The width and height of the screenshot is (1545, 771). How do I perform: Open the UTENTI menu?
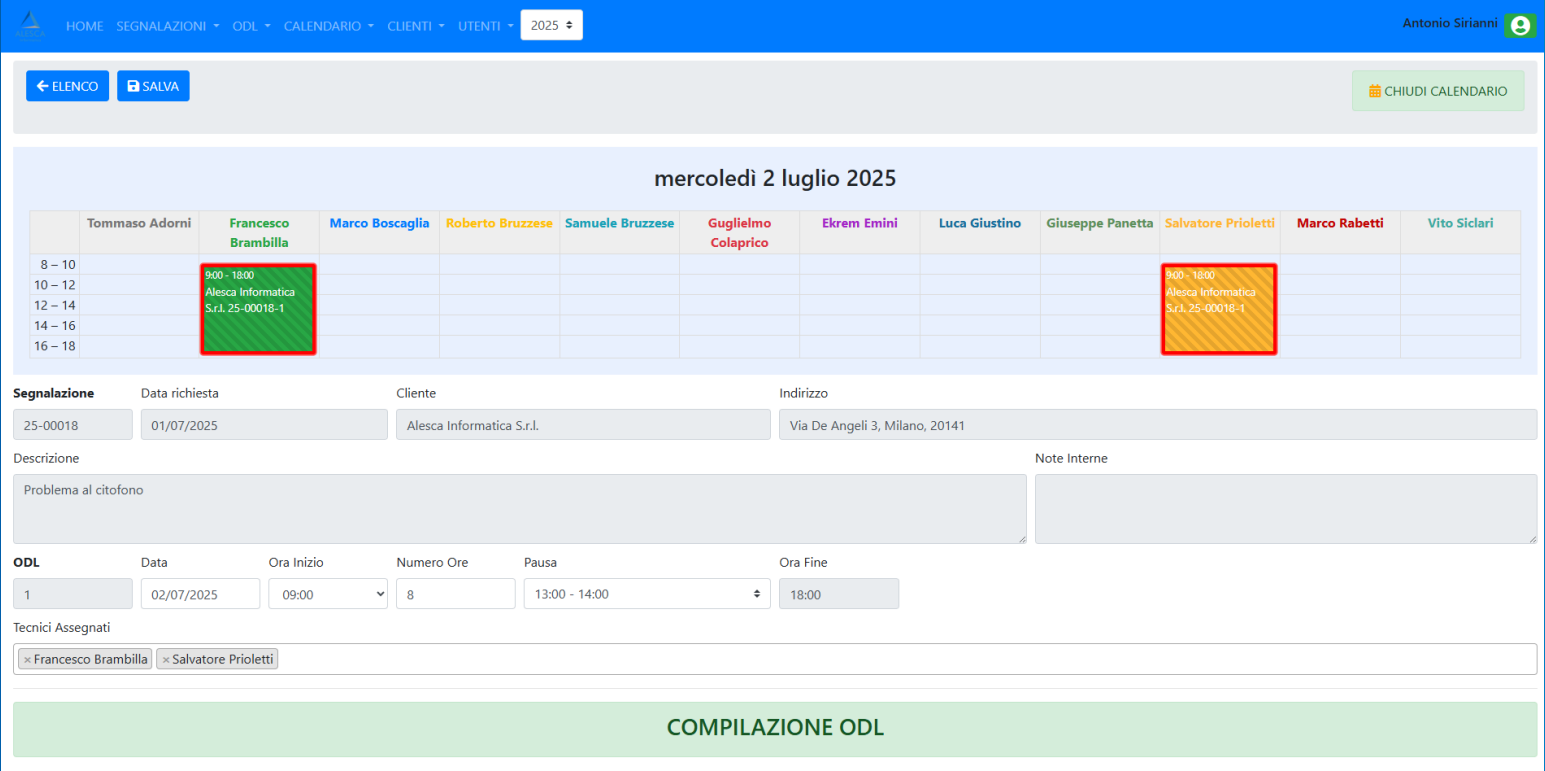click(x=485, y=26)
